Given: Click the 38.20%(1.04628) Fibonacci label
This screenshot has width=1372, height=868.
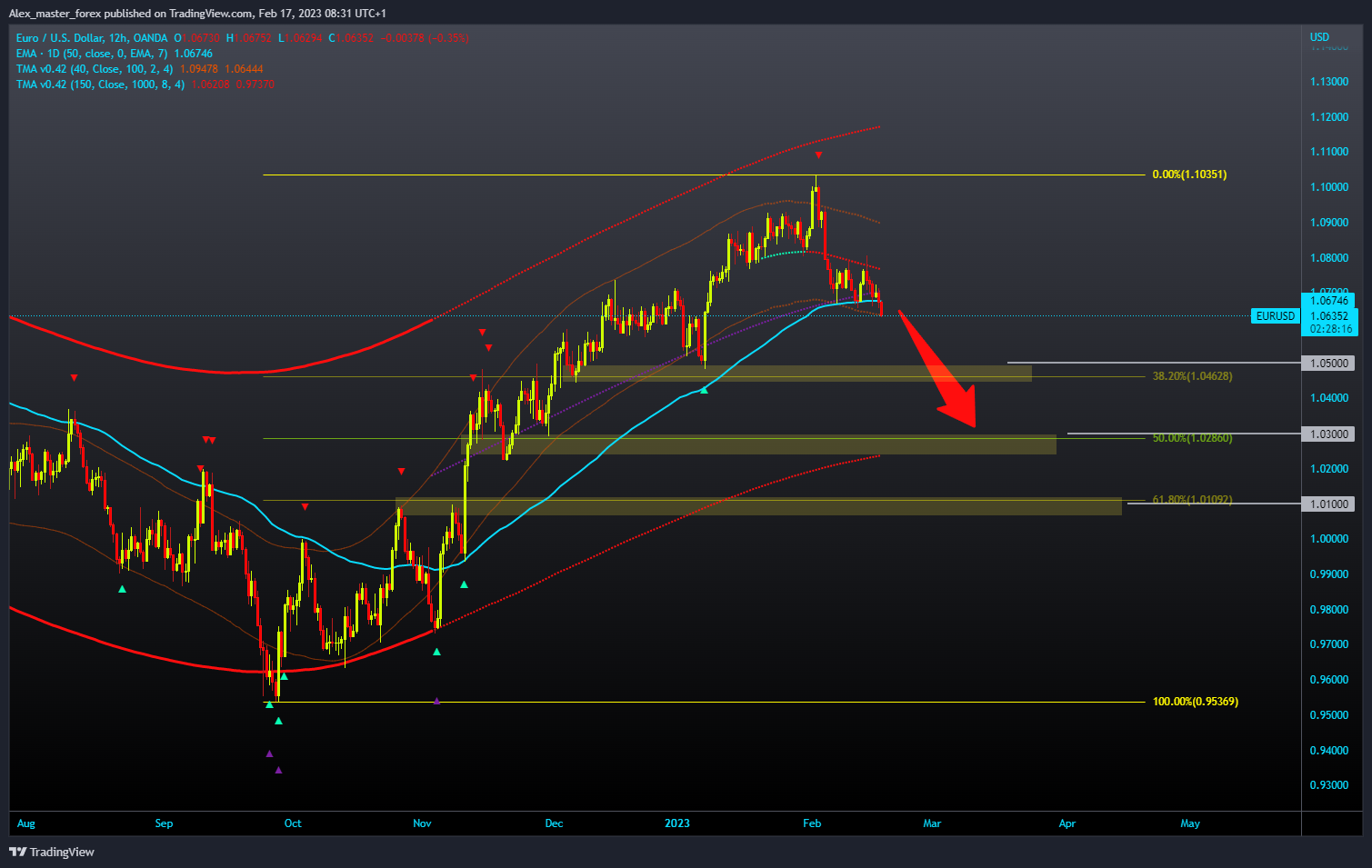Looking at the screenshot, I should [1192, 376].
